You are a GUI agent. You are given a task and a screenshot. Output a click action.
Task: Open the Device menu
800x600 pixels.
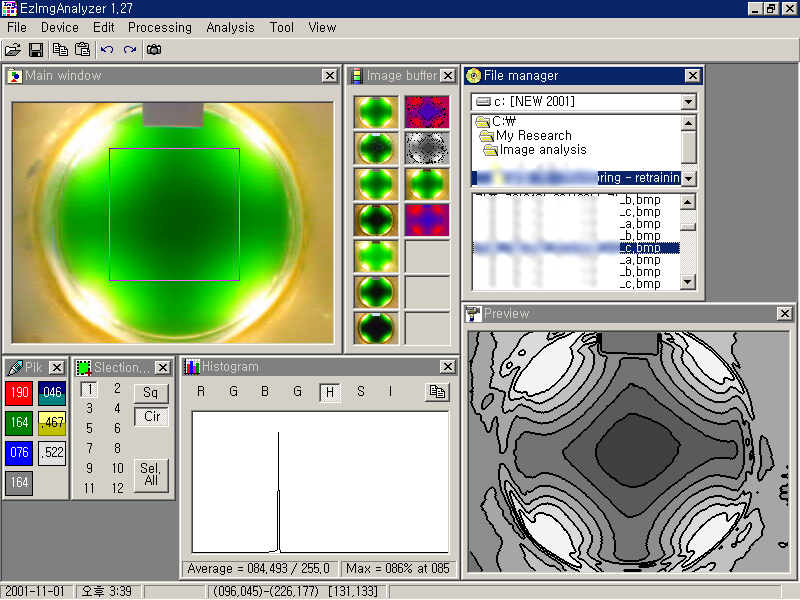pos(60,28)
